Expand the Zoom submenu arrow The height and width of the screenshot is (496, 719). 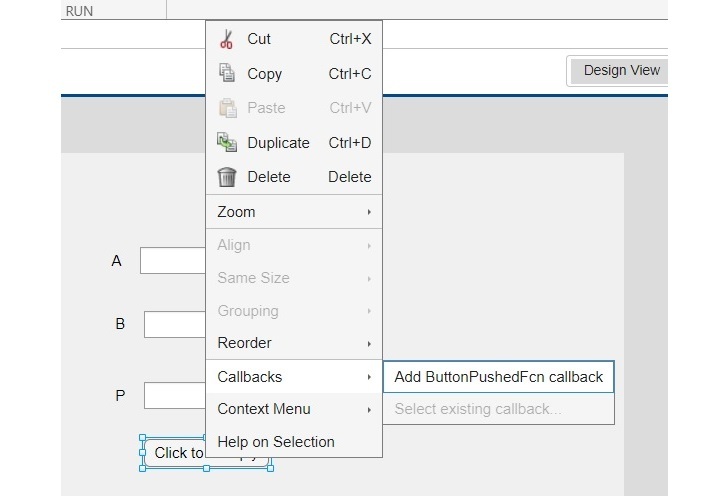369,212
